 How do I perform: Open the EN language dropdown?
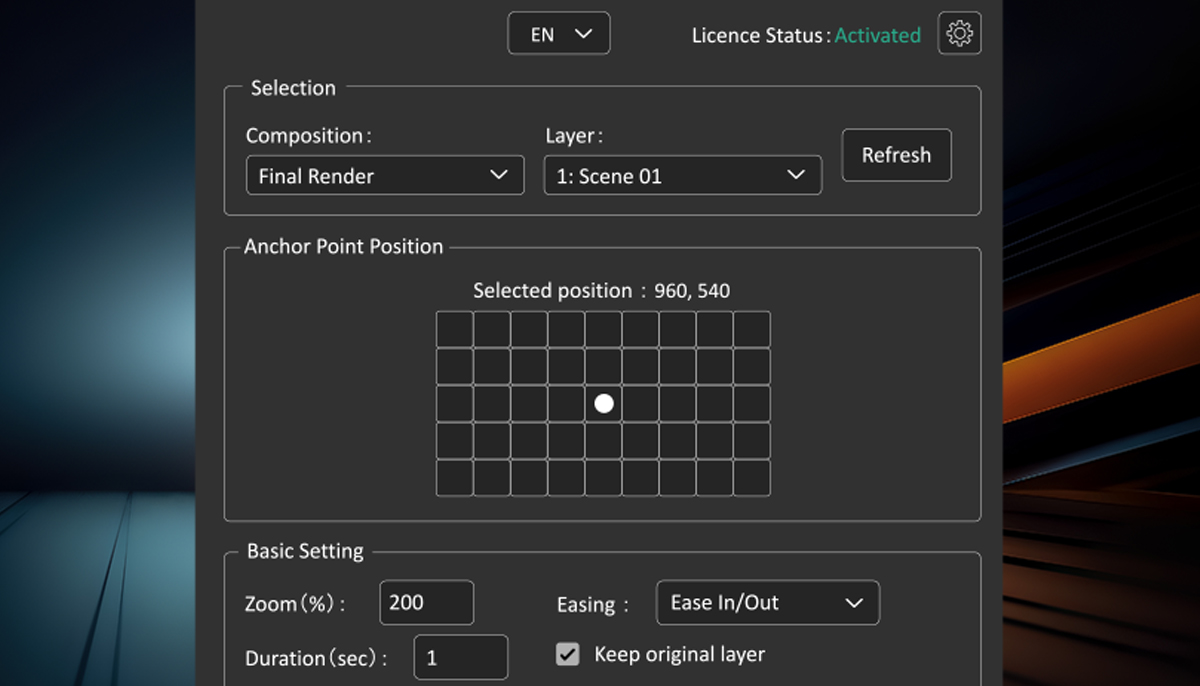[559, 34]
